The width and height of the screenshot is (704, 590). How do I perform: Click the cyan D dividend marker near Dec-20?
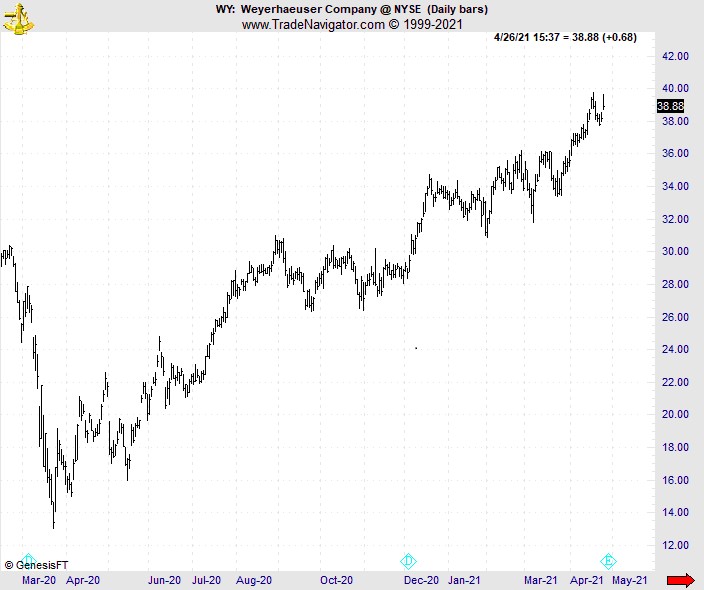click(x=408, y=561)
